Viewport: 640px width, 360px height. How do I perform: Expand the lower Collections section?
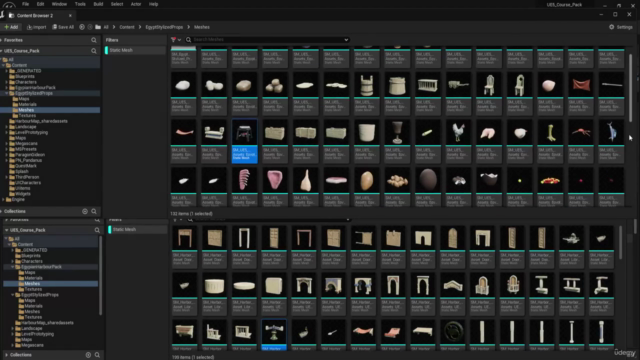(7, 355)
